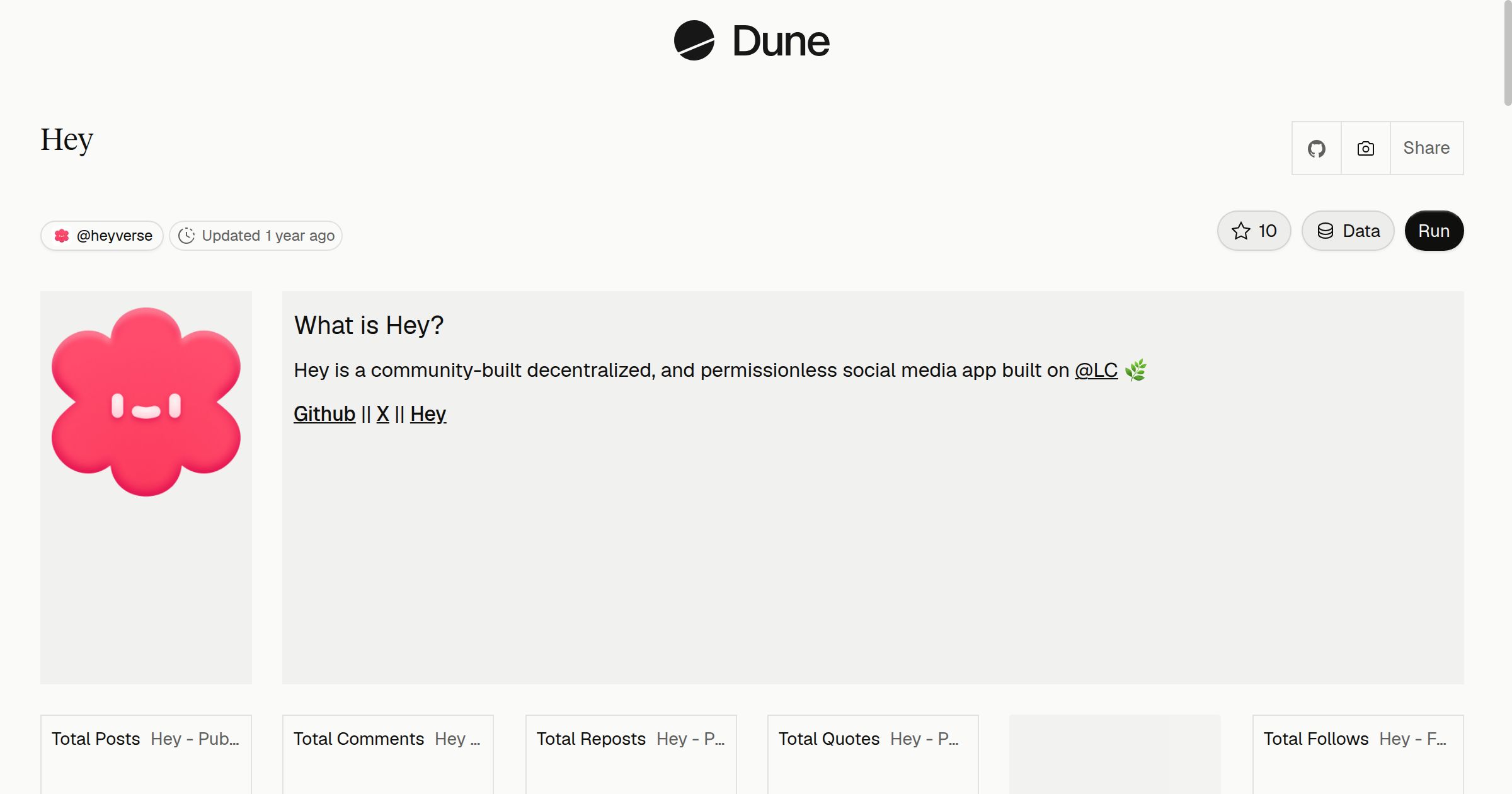The height and width of the screenshot is (794, 1512).
Task: Open the @LC link
Action: pos(1096,370)
